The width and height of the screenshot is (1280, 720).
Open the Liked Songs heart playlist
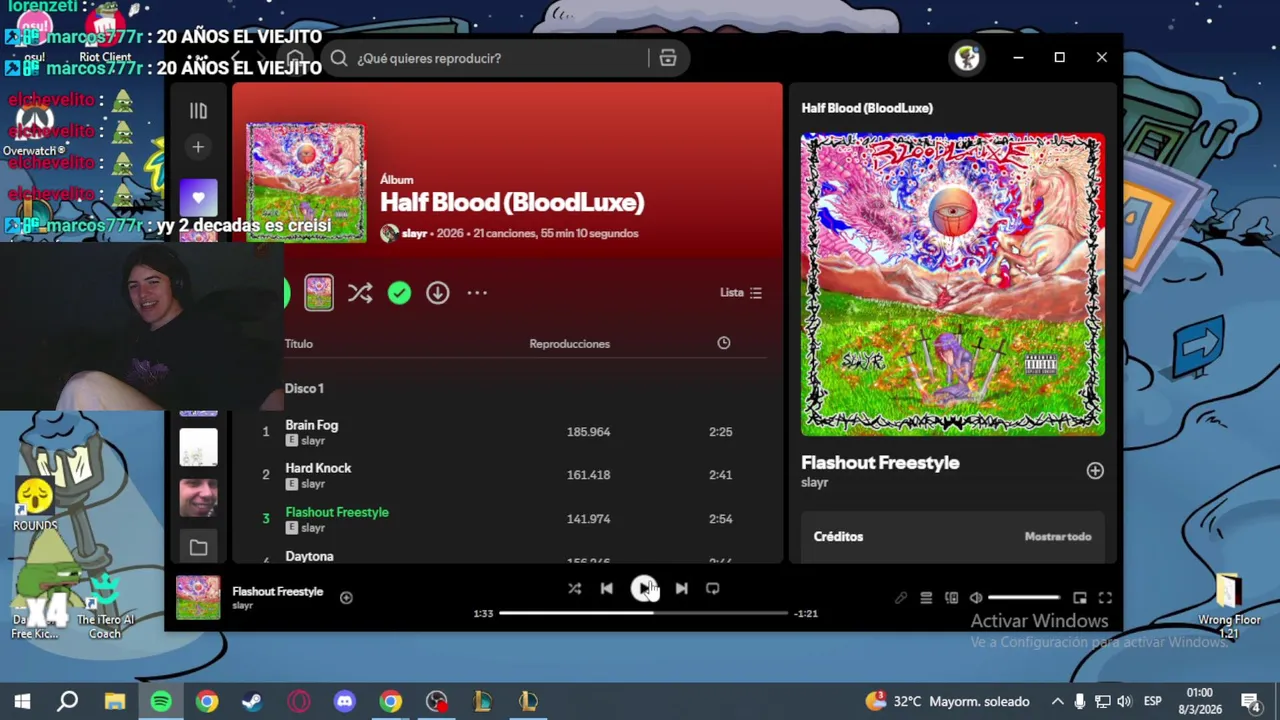pyautogui.click(x=198, y=198)
